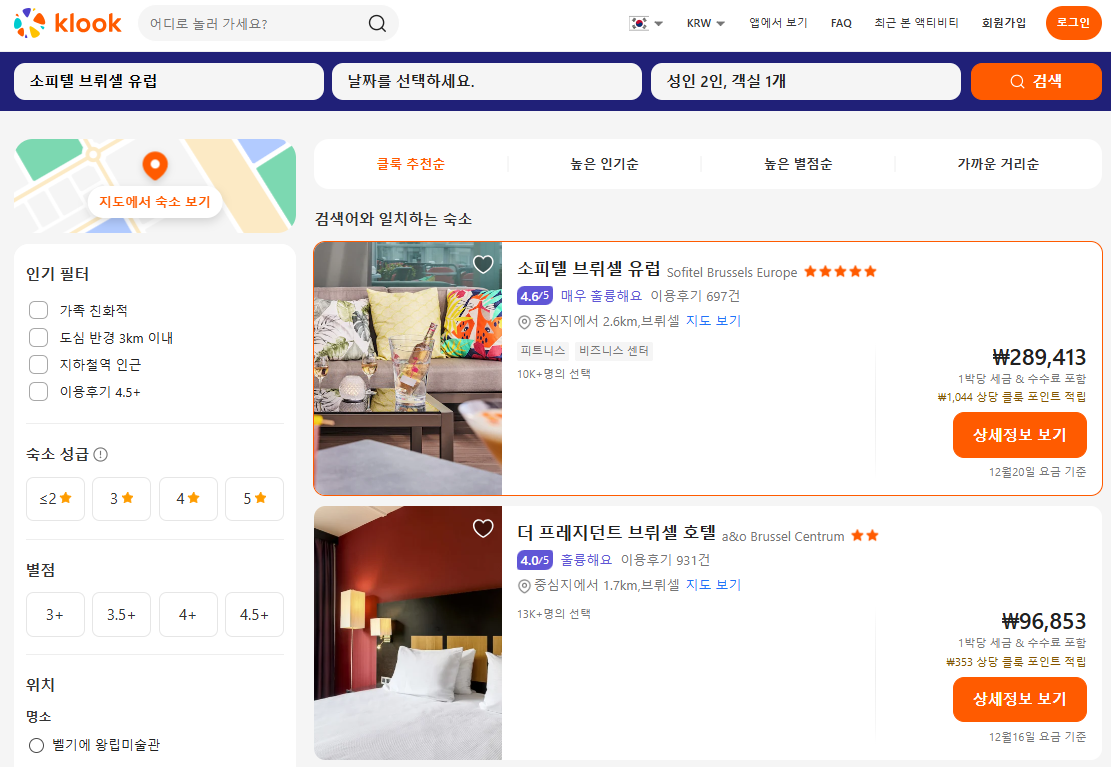Open the language flag dropdown arrow
Screen dimensions: 1111x767
click(658, 23)
